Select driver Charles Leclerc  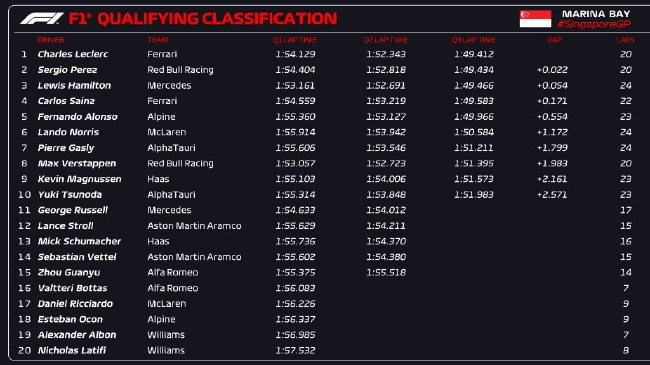click(x=73, y=54)
